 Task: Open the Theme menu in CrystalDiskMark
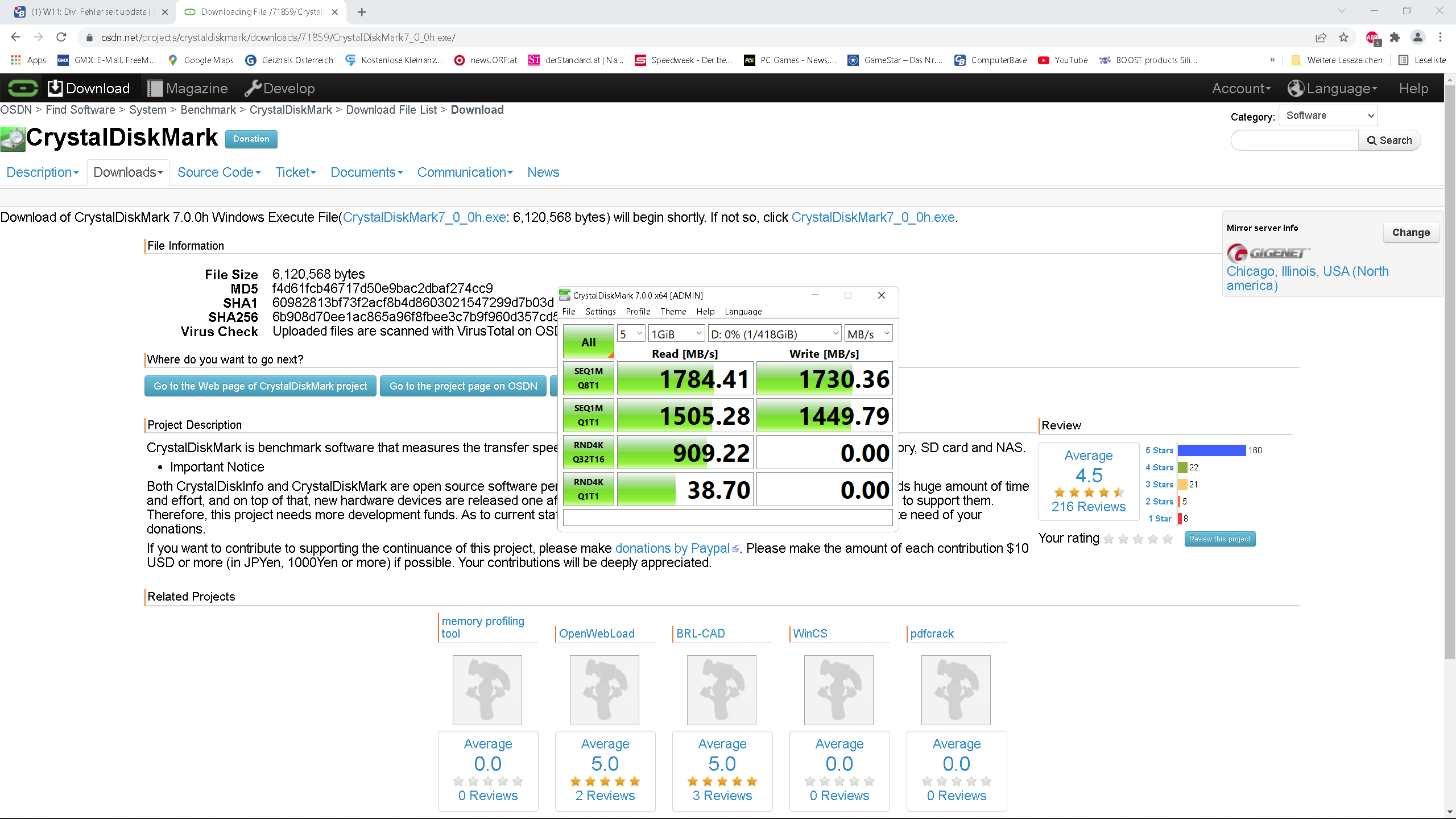(673, 312)
